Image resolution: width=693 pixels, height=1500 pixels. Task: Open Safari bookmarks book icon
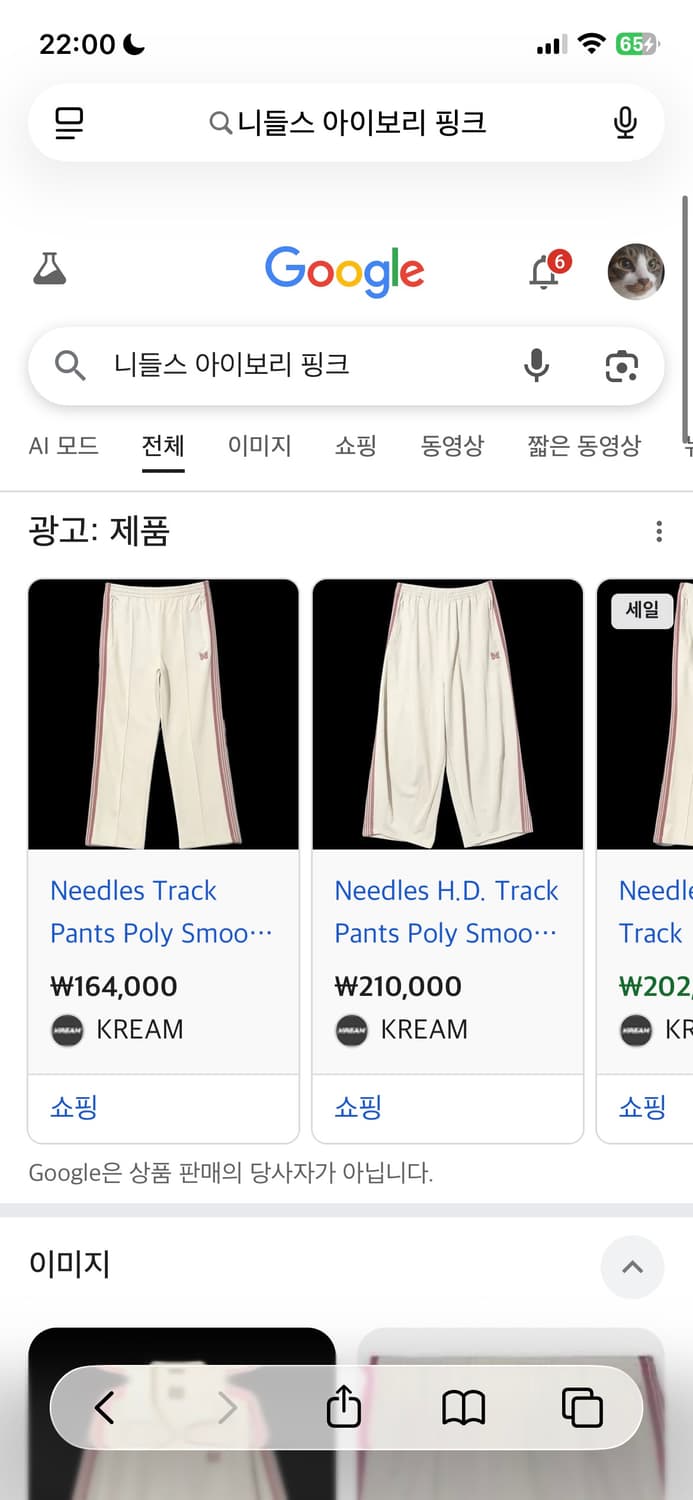tap(463, 1407)
